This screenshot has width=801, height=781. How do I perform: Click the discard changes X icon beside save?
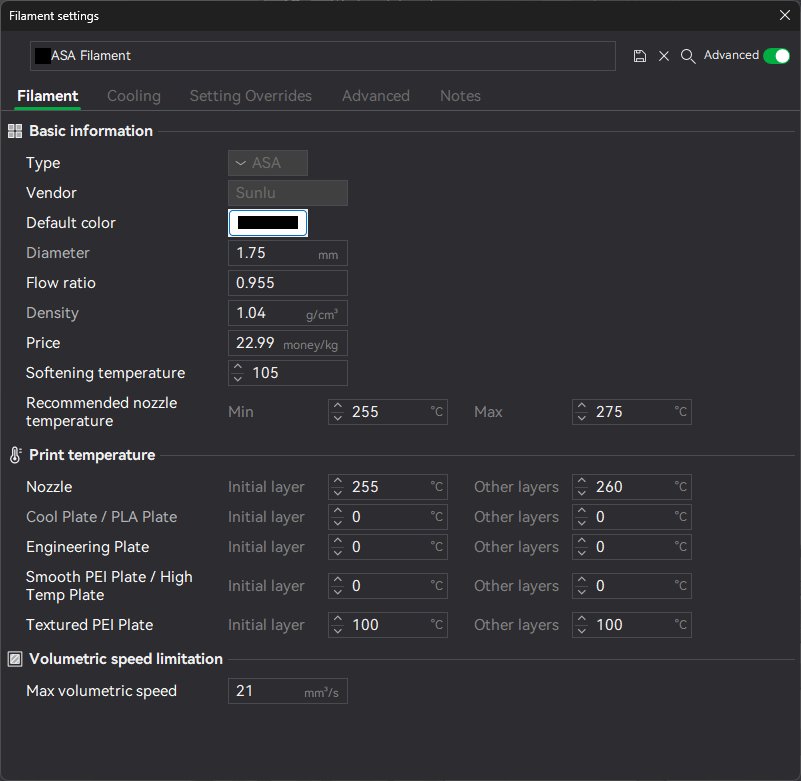tap(664, 56)
